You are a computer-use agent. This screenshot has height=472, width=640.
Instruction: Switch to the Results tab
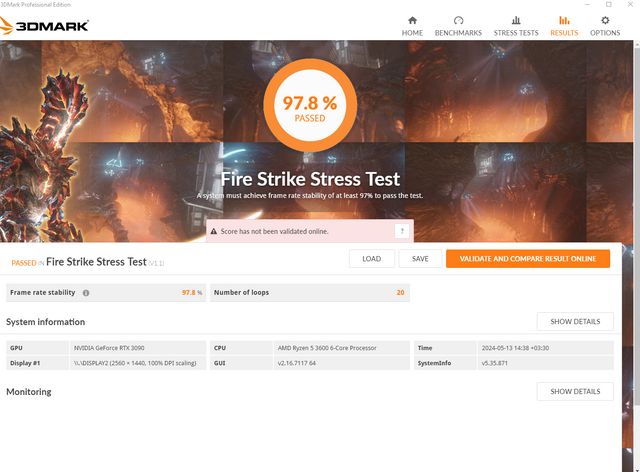pyautogui.click(x=564, y=25)
